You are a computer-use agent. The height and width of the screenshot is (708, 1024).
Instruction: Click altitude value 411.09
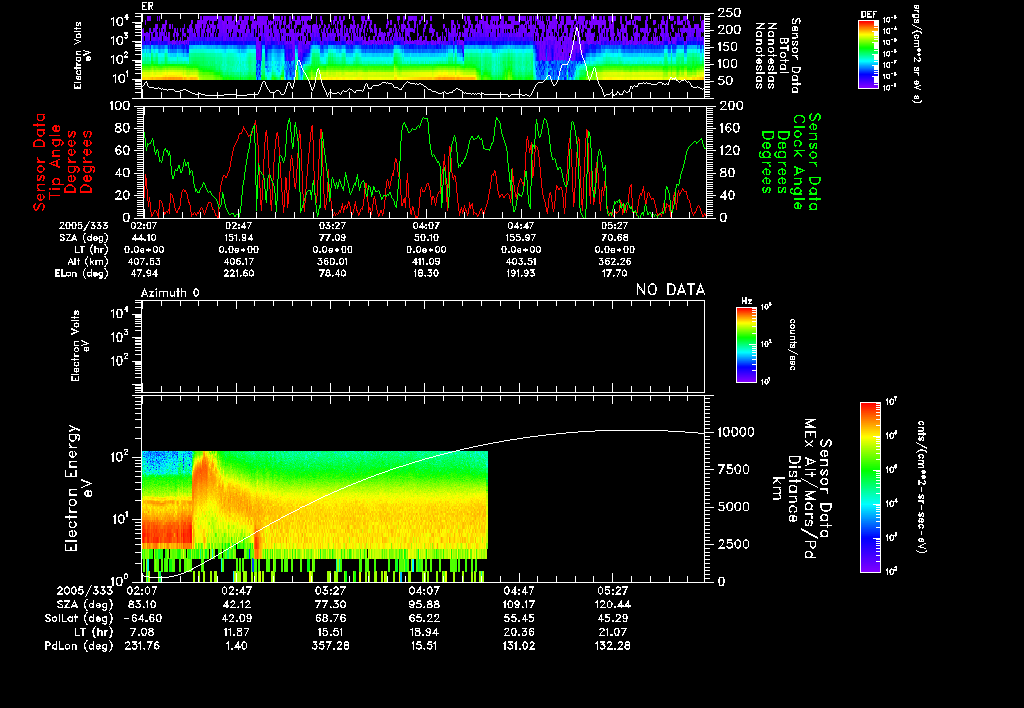[x=426, y=261]
